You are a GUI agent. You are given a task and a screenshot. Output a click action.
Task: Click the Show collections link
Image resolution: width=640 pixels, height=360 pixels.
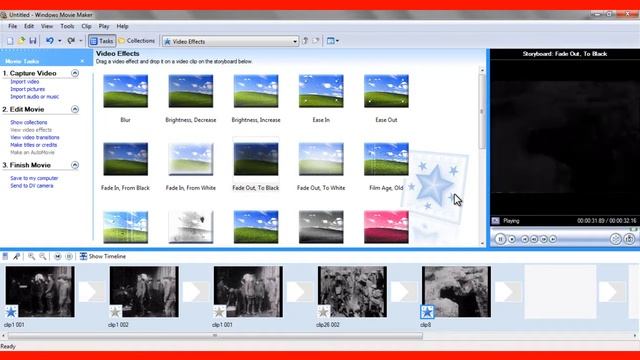tap(29, 122)
